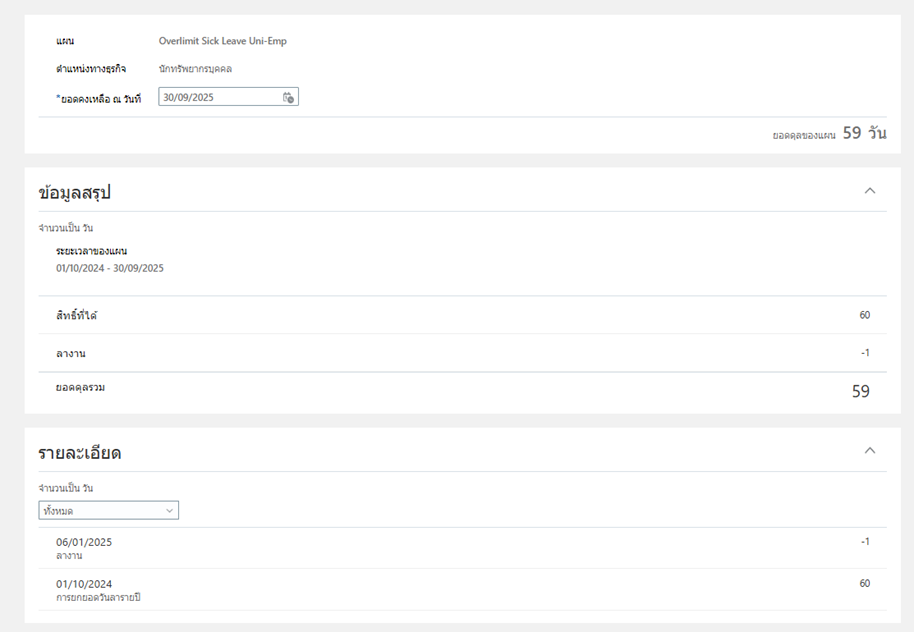Click the ยอดดุลรวม total row label
Viewport: 914px width, 632px height.
[x=80, y=388]
